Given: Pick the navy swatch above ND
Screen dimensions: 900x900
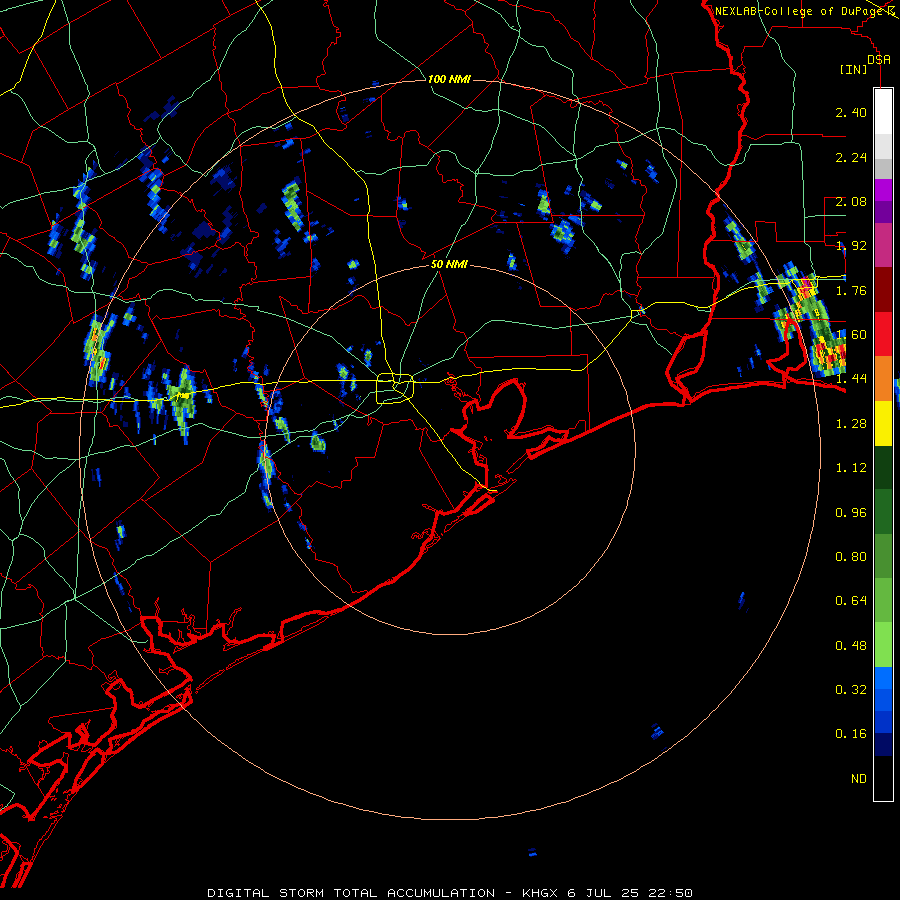Looking at the screenshot, I should [883, 745].
